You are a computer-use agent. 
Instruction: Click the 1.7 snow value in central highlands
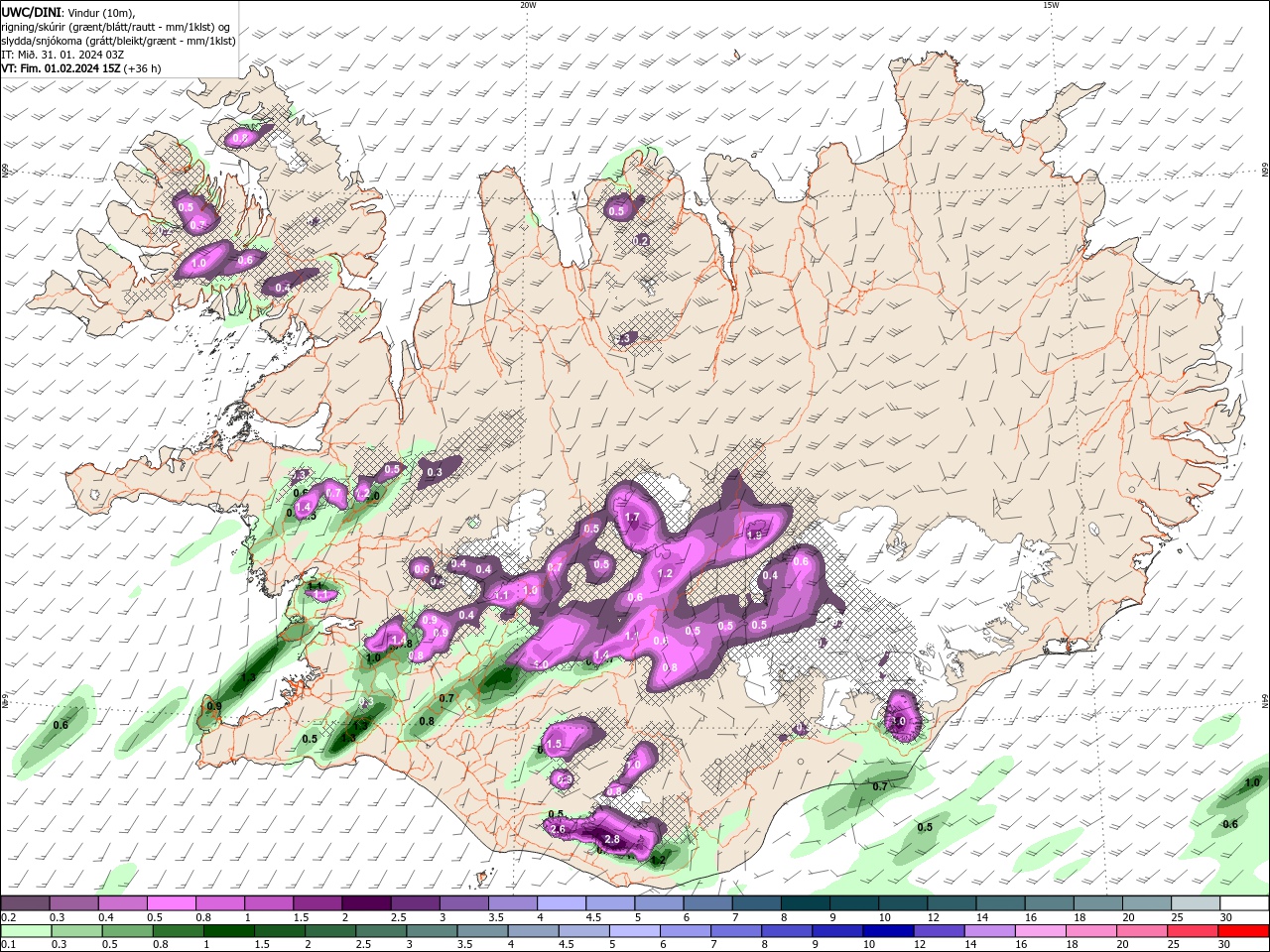632,518
